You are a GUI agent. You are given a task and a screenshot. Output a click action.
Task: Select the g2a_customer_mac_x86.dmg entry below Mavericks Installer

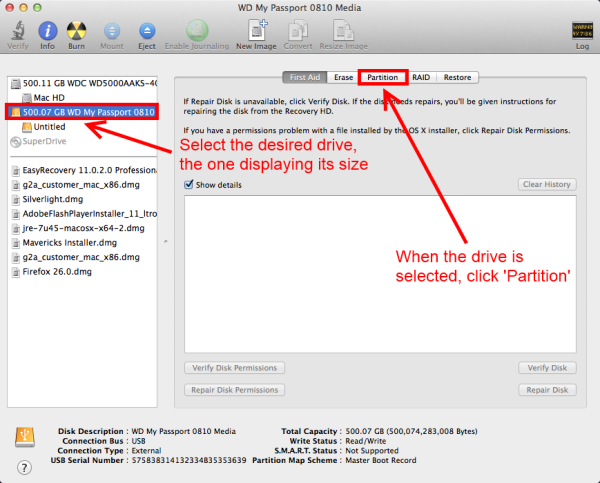[x=80, y=257]
